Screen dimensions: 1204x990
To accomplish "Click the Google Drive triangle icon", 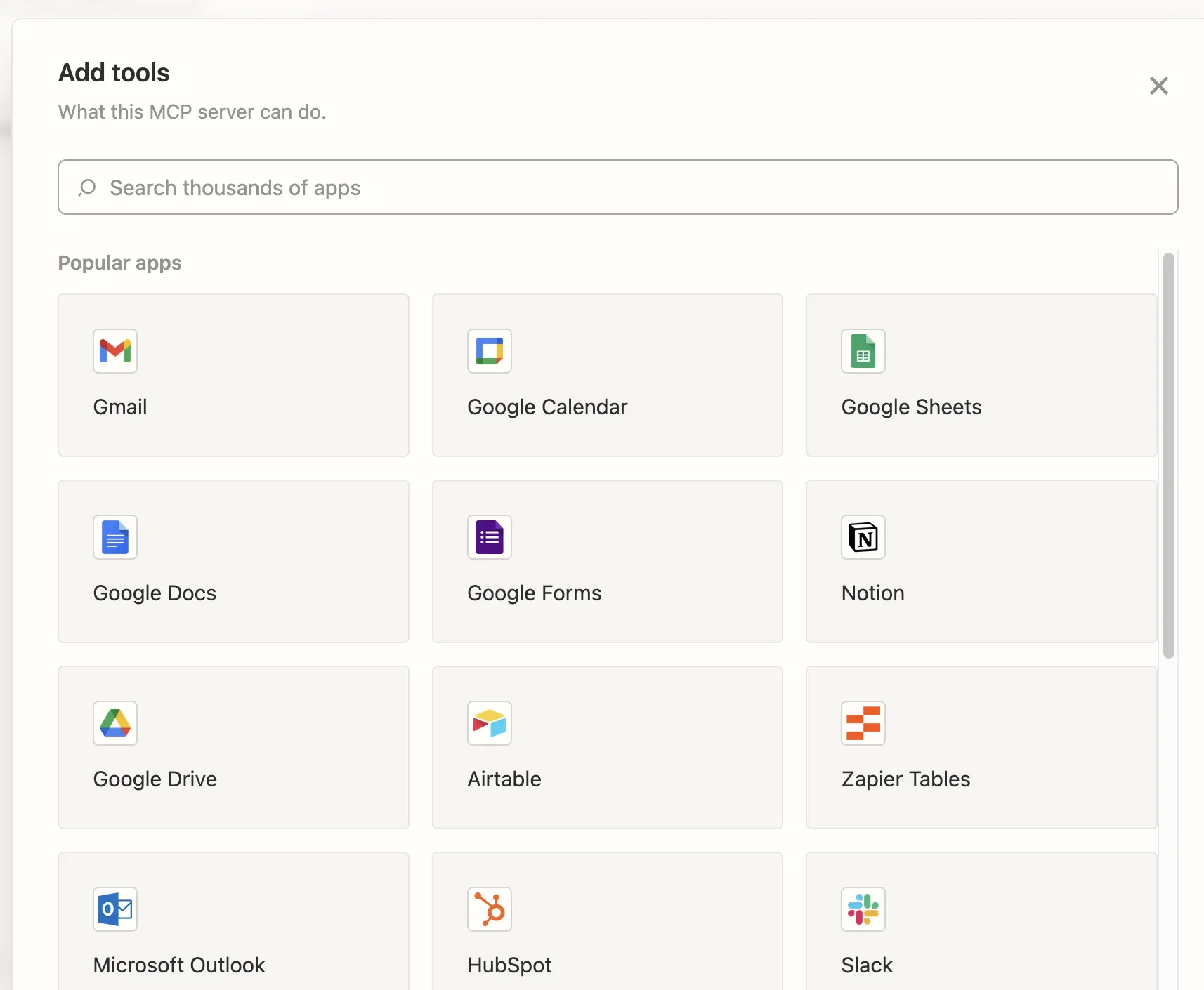I will click(115, 723).
